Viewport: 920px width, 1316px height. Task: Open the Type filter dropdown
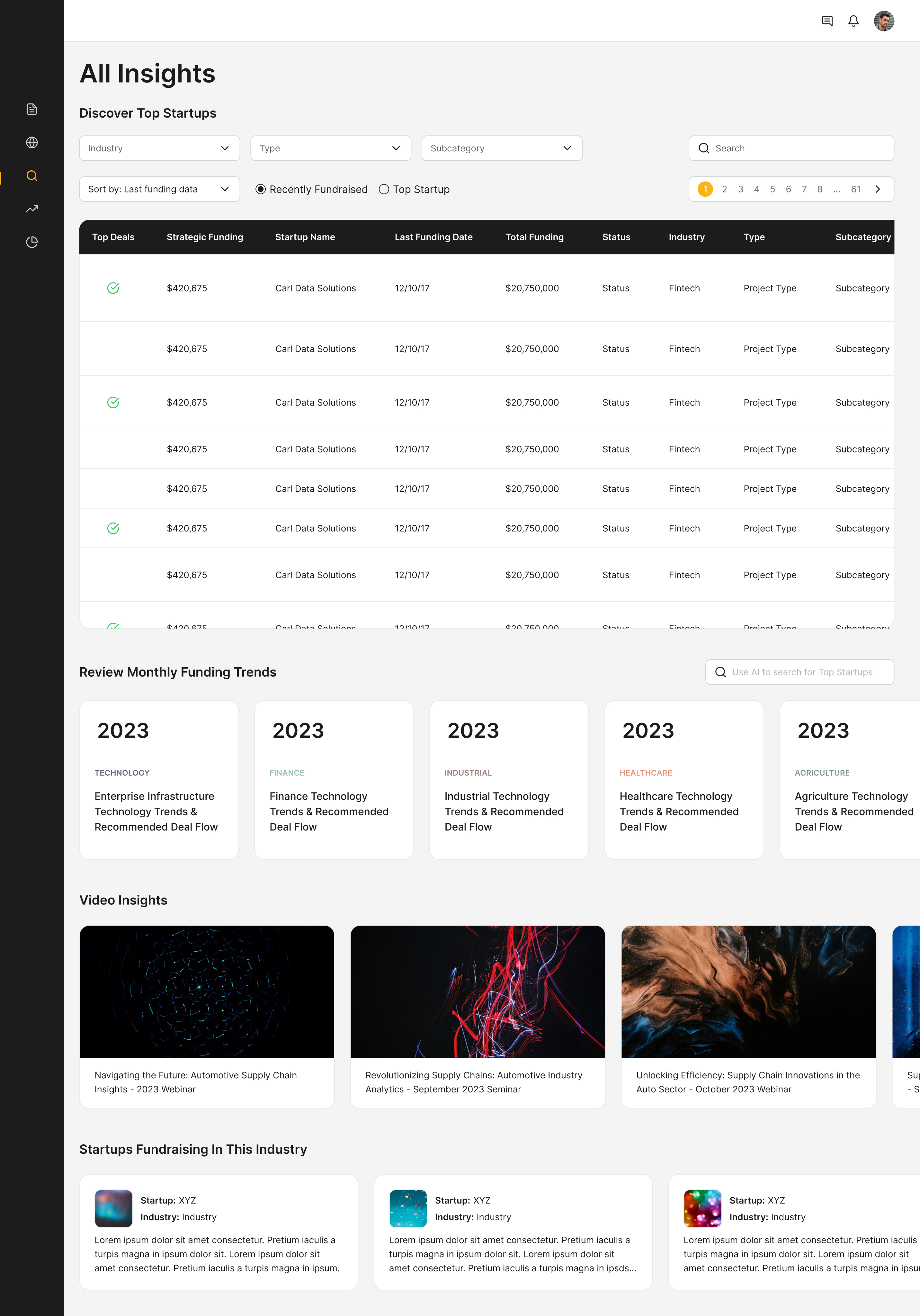click(x=331, y=148)
